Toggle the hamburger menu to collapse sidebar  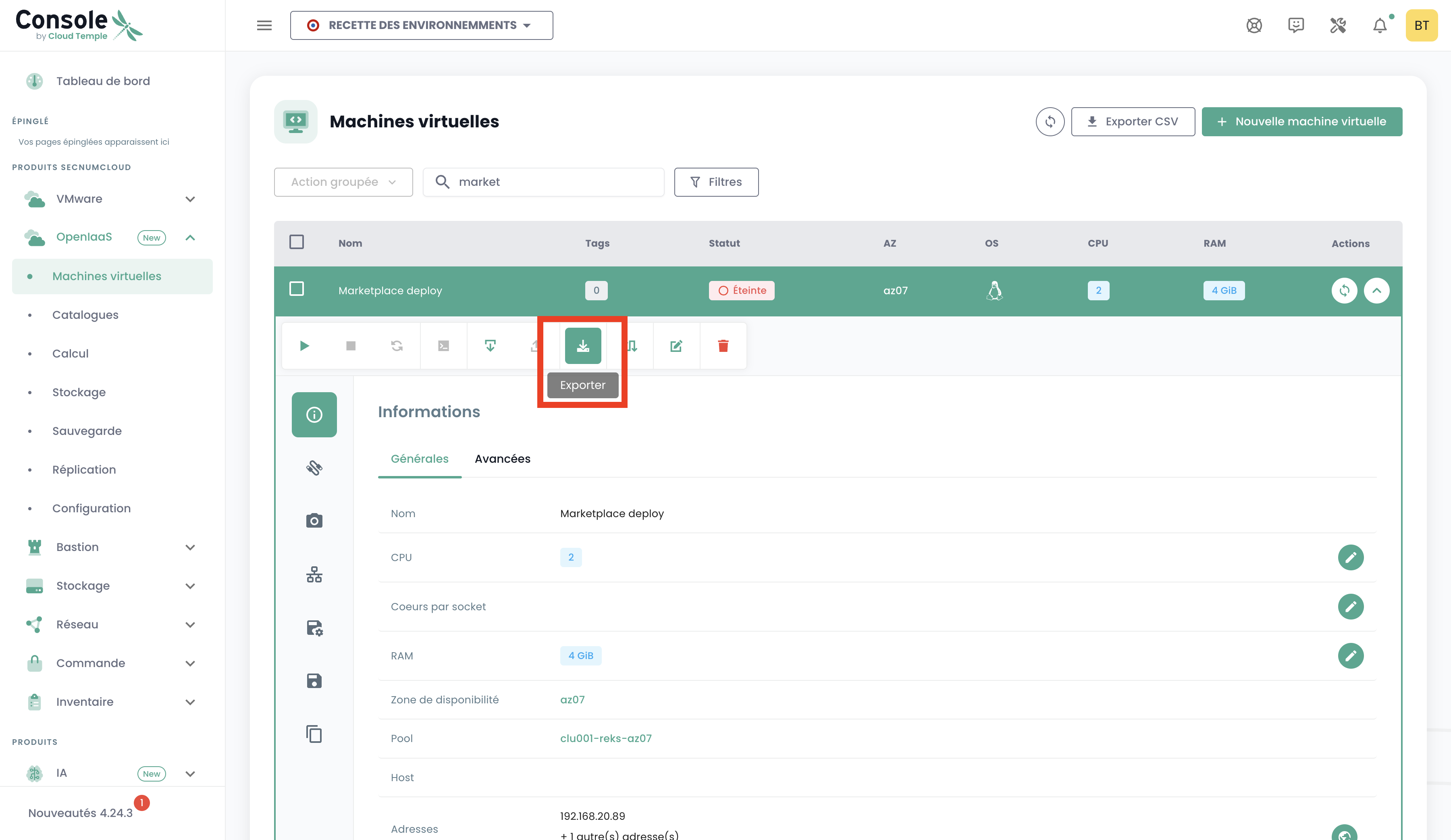click(x=264, y=25)
